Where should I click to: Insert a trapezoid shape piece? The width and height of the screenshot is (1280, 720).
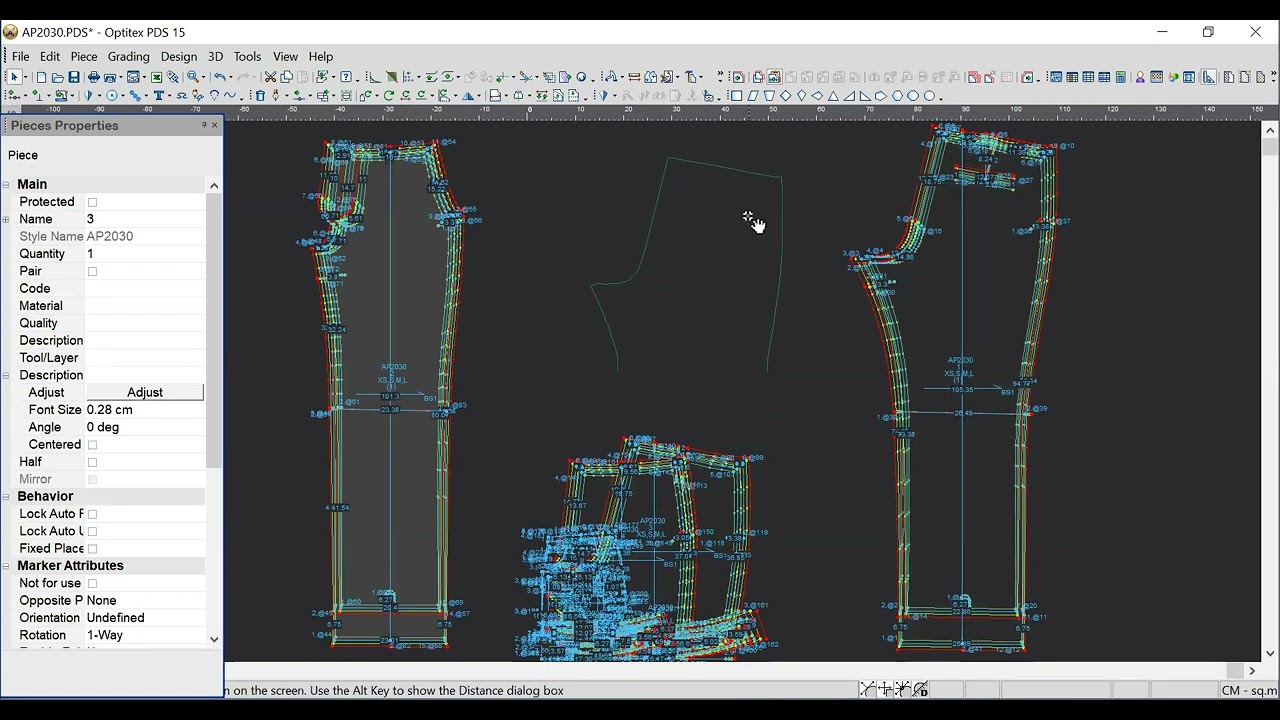coord(769,96)
